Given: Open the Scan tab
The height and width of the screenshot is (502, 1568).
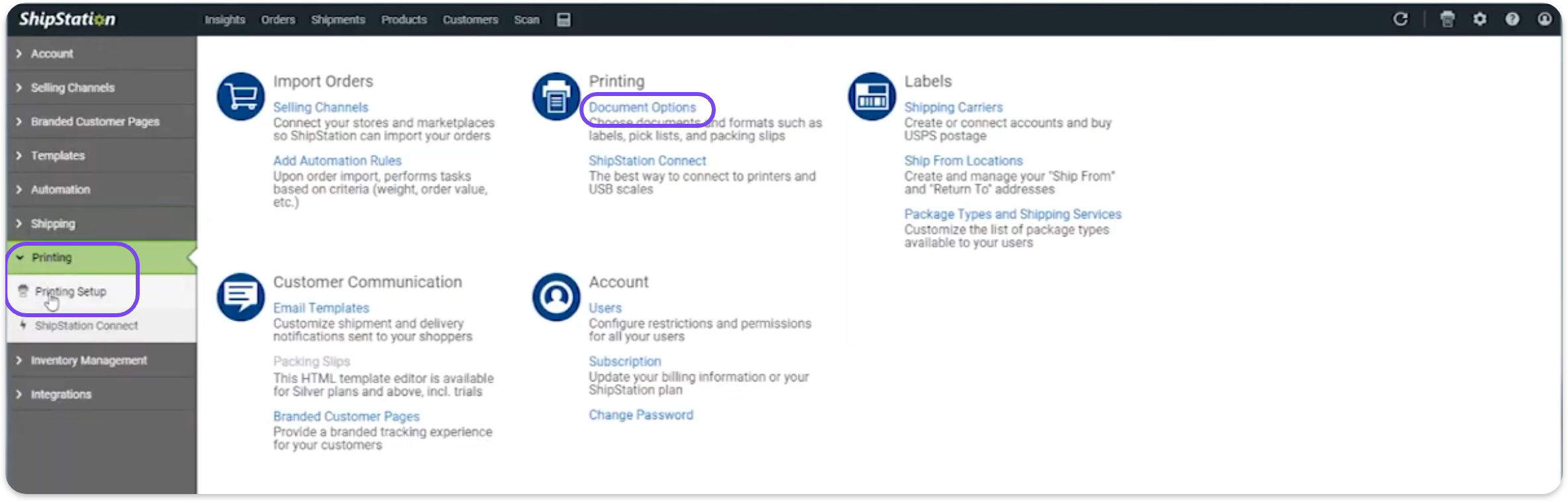Looking at the screenshot, I should click(526, 20).
